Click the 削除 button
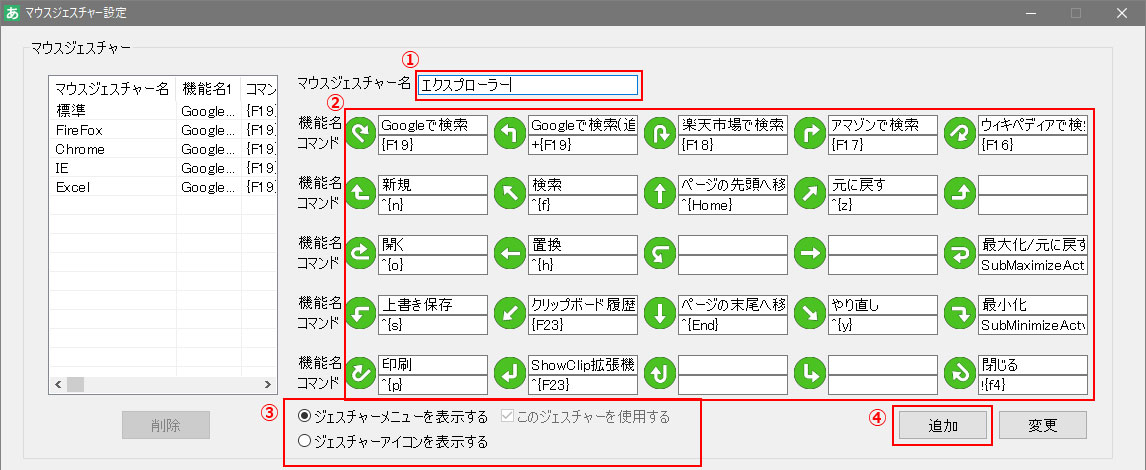The image size is (1146, 470). (166, 425)
